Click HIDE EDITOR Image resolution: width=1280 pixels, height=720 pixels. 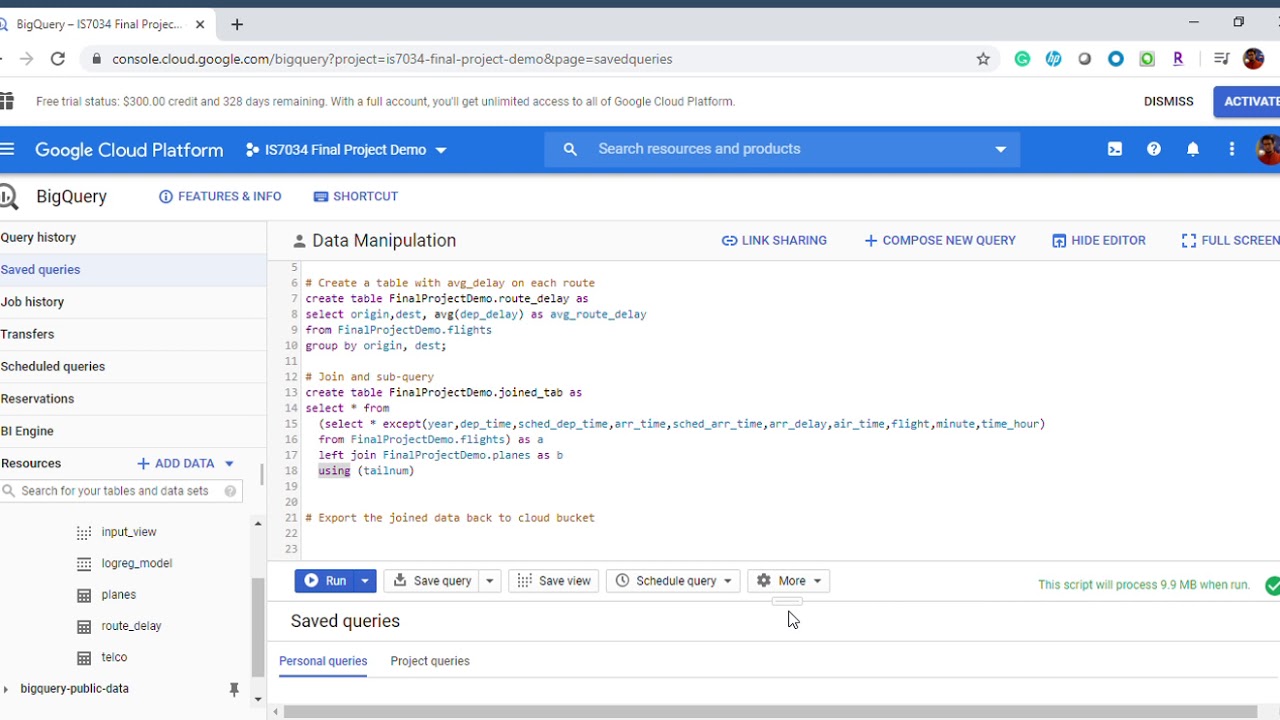[x=1098, y=241]
